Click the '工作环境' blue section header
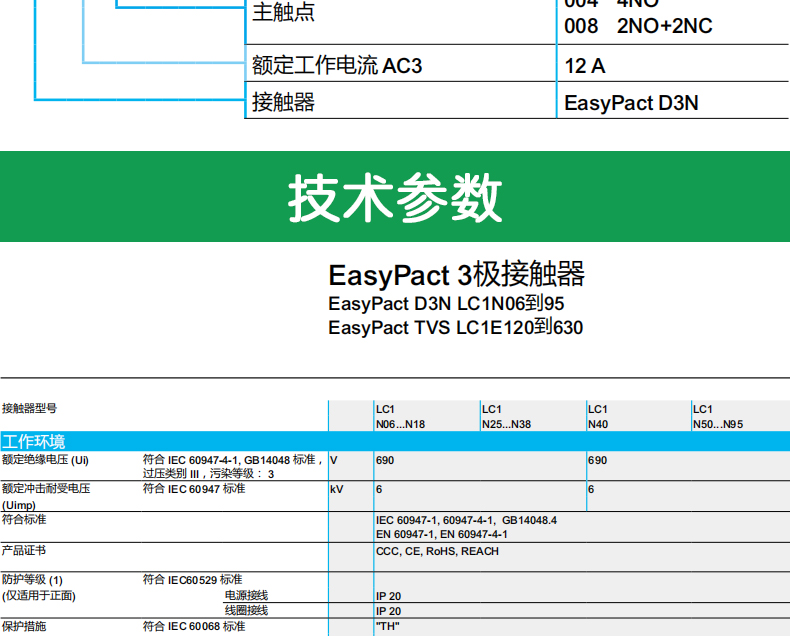This screenshot has height=636, width=790. [x=395, y=441]
